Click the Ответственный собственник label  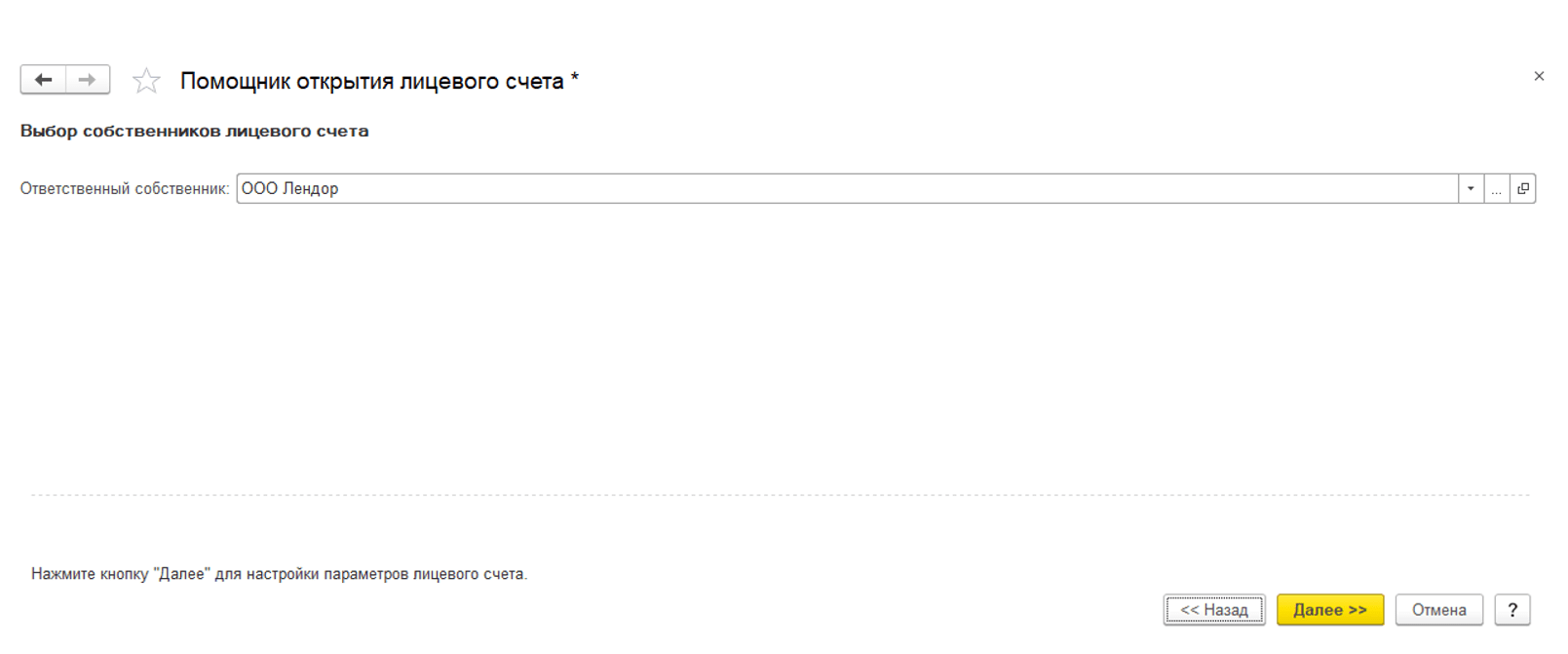click(125, 189)
